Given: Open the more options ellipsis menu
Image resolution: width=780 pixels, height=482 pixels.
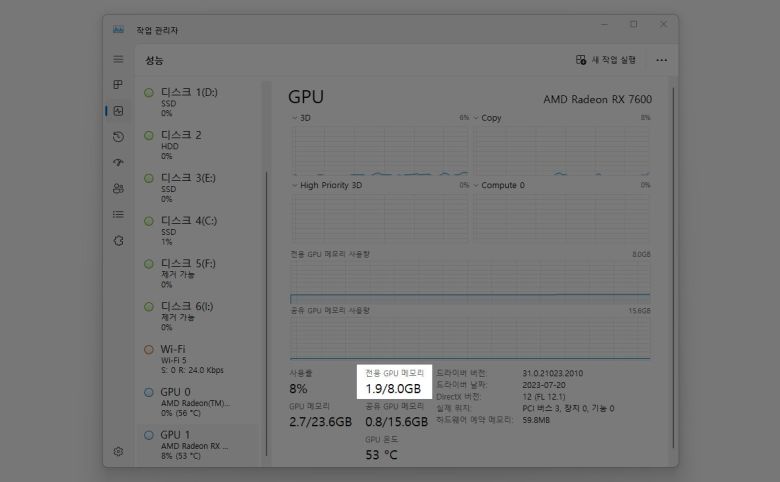Looking at the screenshot, I should [x=661, y=60].
